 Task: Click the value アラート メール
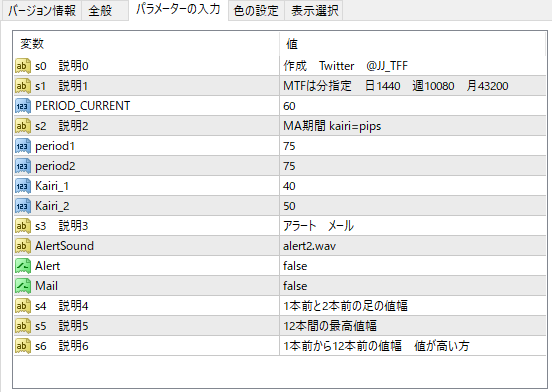click(319, 226)
